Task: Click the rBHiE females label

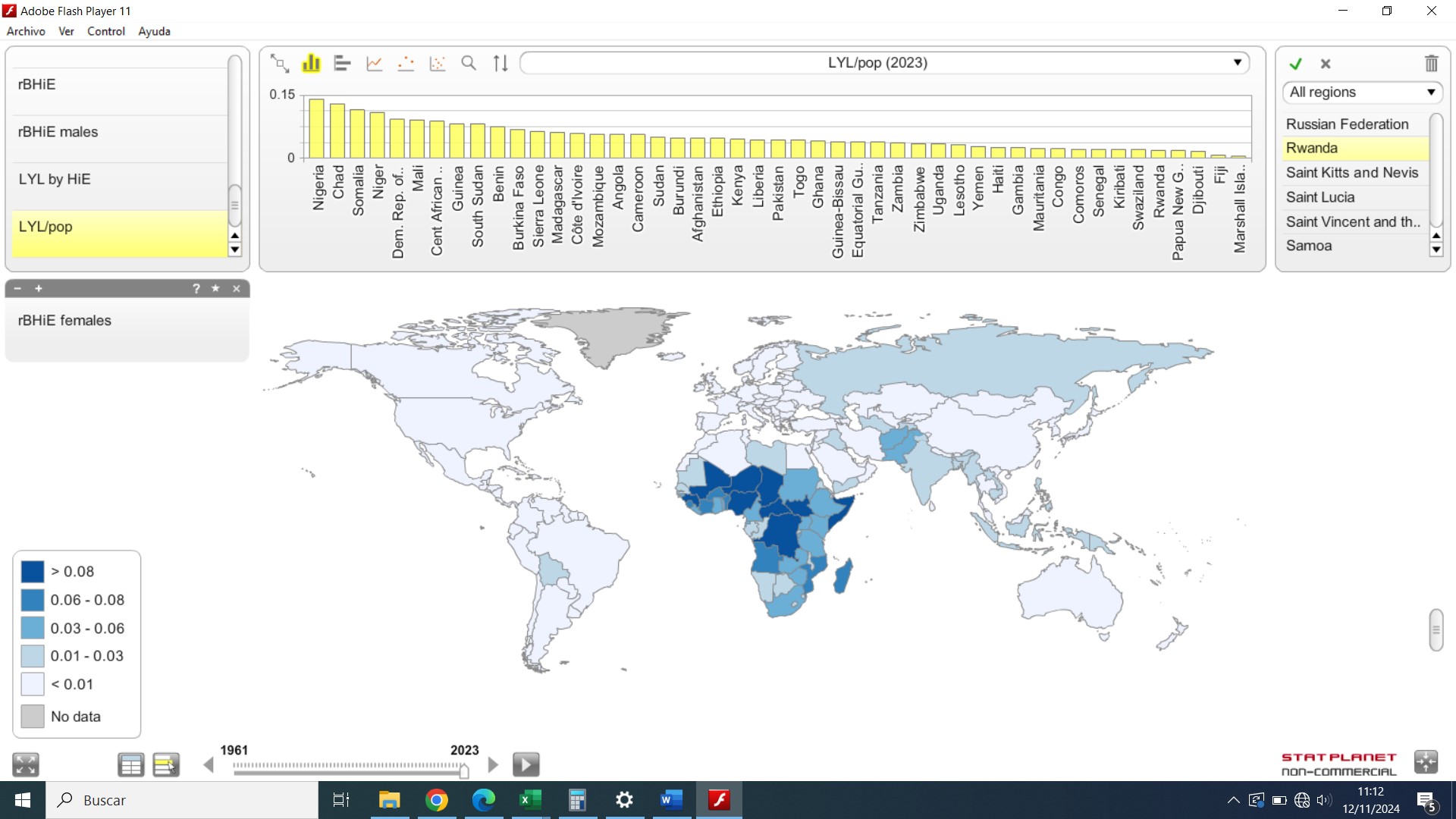Action: tap(65, 321)
